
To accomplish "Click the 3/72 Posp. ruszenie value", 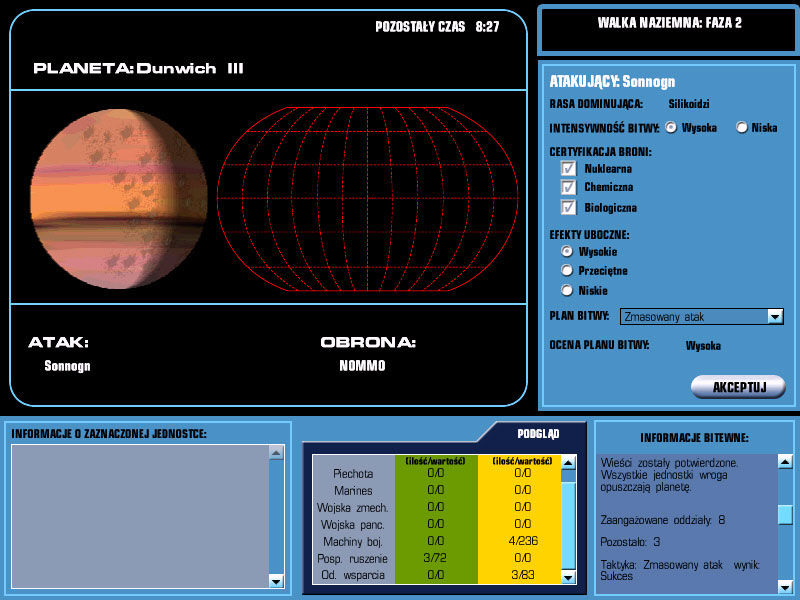I will [435, 558].
